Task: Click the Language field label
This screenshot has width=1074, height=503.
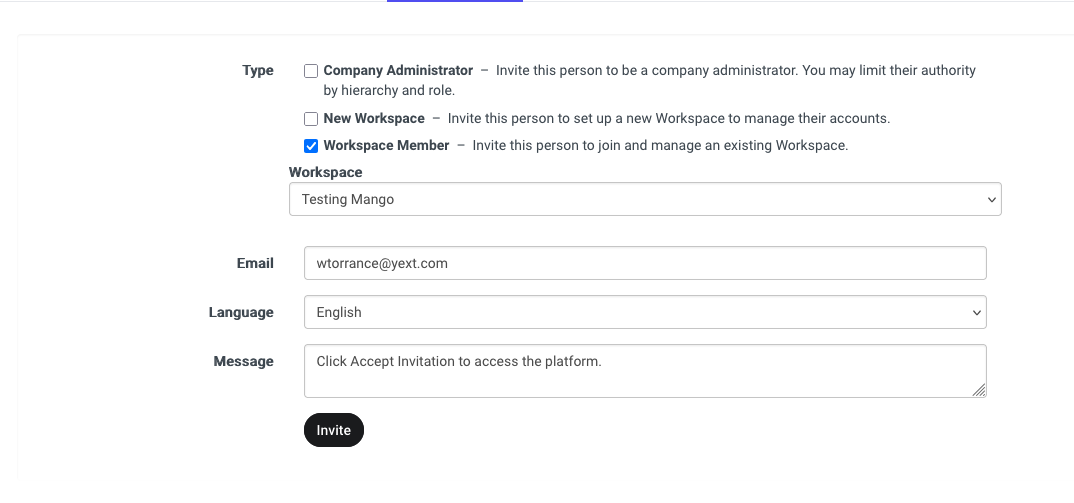Action: pos(241,312)
